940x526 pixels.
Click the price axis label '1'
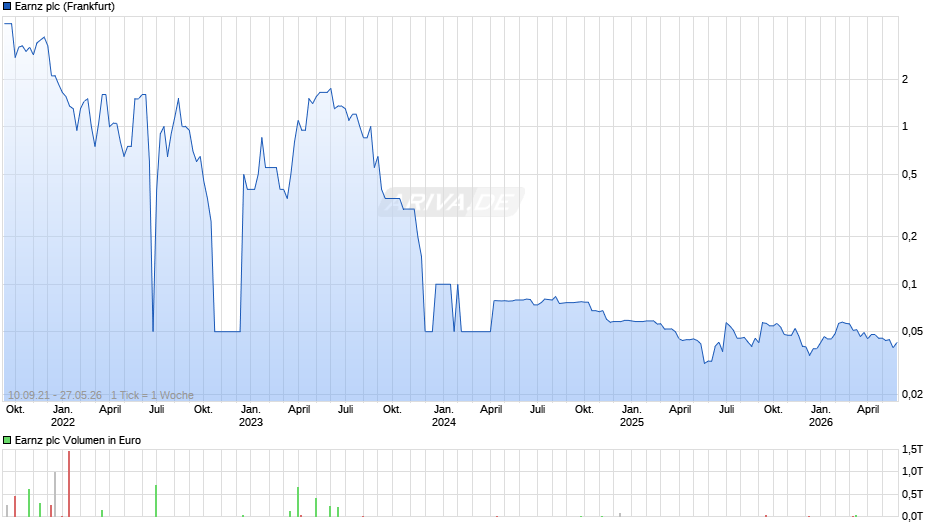[905, 127]
